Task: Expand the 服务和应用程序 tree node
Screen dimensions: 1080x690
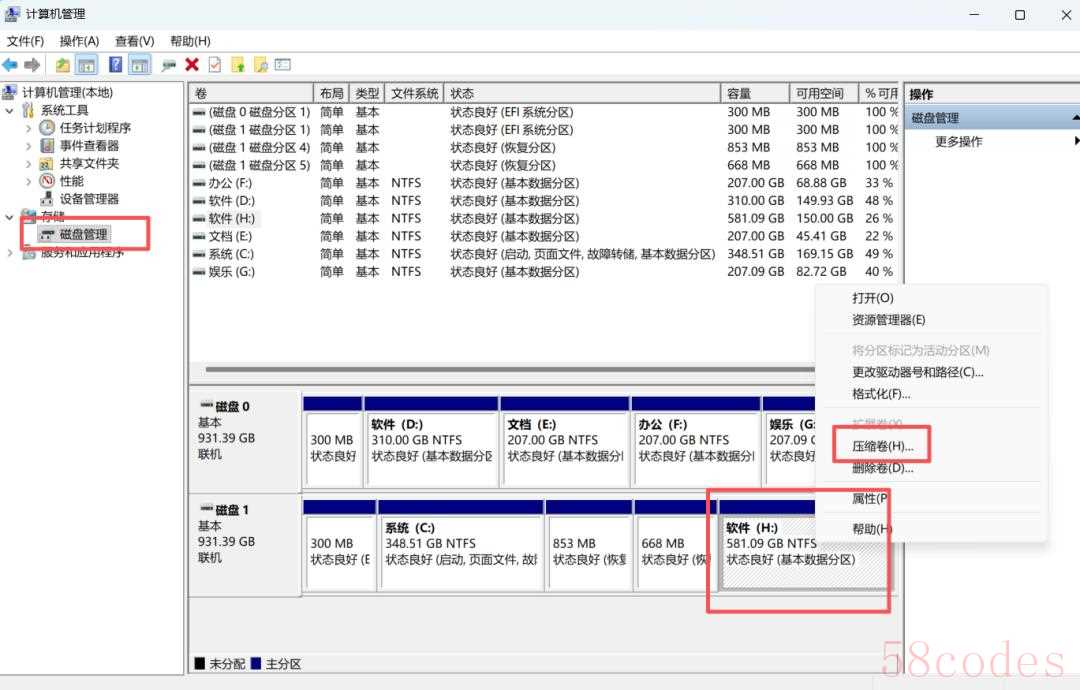Action: [x=10, y=252]
